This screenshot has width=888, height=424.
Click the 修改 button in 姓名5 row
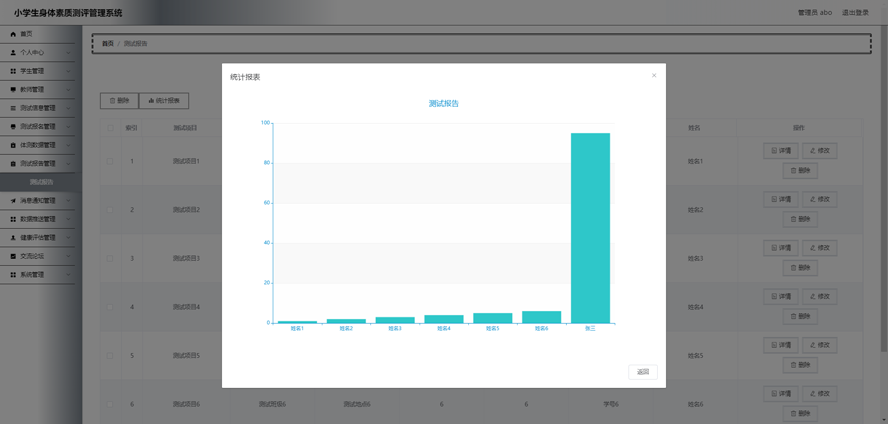click(x=819, y=345)
